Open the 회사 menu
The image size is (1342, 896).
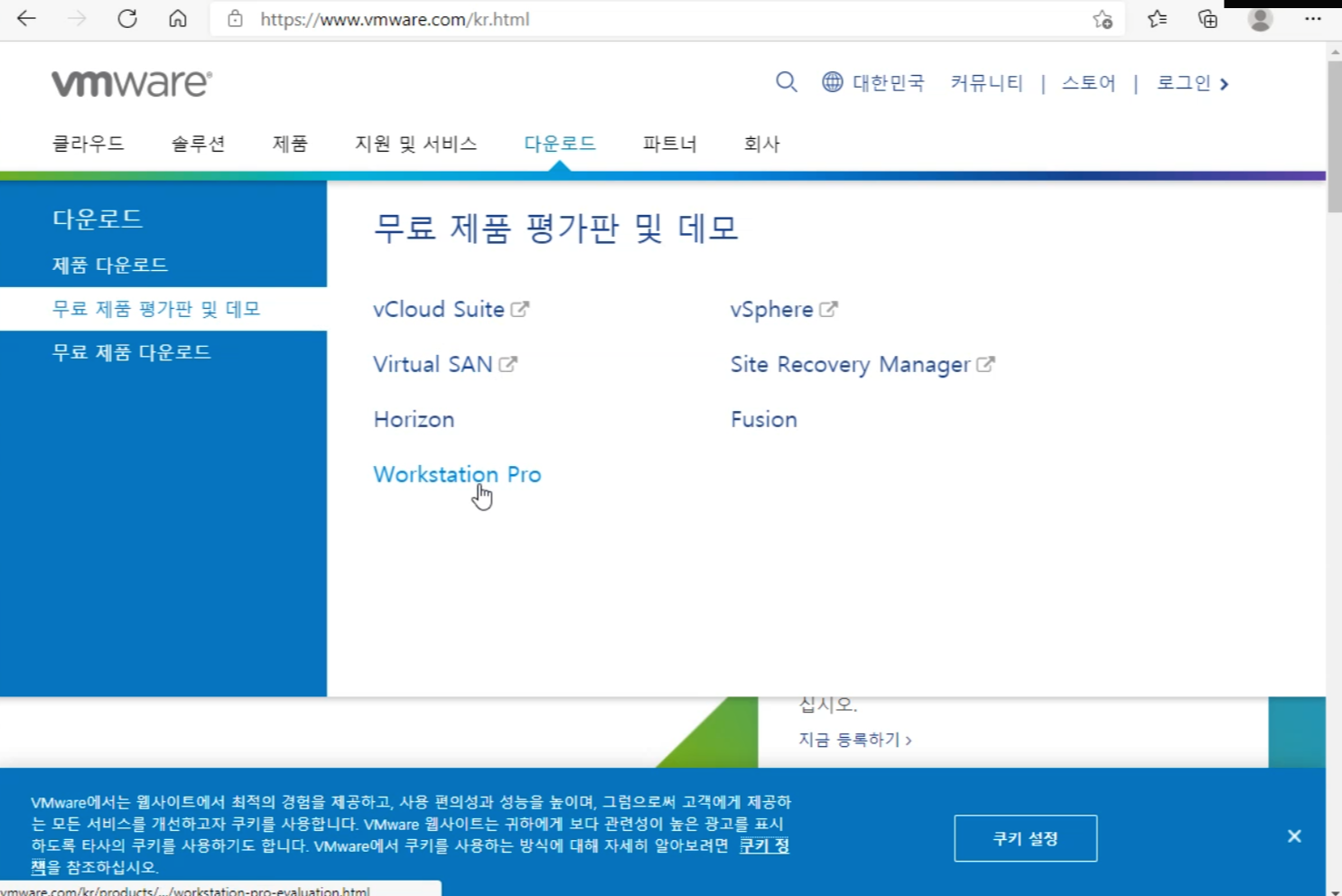coord(762,144)
